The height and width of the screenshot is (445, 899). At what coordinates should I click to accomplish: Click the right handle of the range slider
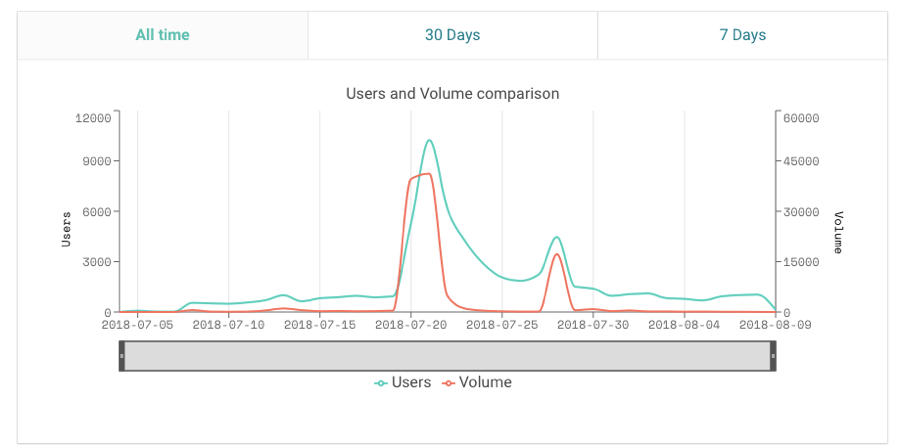pos(773,356)
